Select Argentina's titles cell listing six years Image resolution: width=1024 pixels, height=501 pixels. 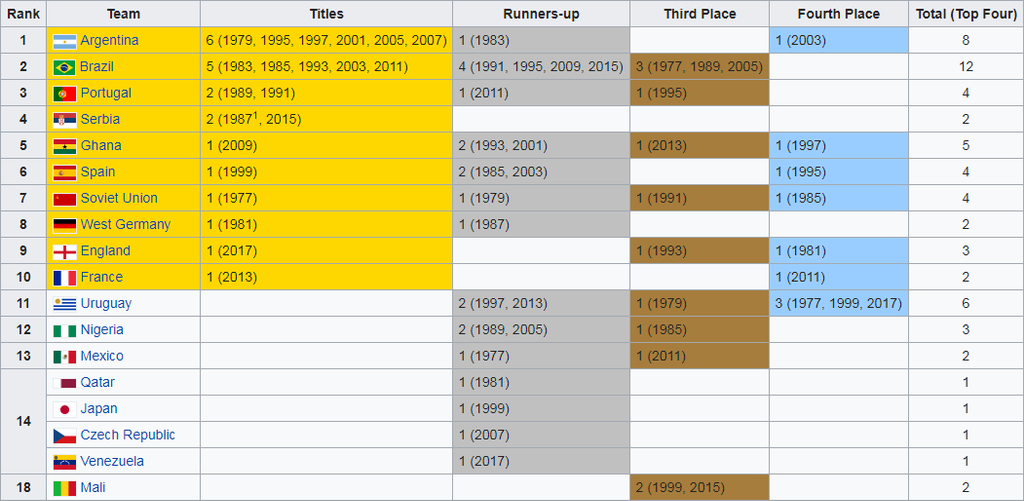327,40
